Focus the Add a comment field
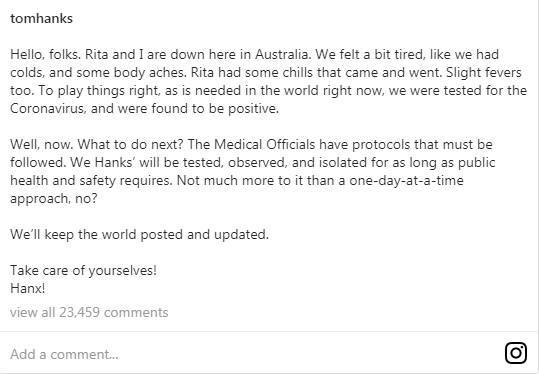The image size is (539, 374). (x=254, y=354)
